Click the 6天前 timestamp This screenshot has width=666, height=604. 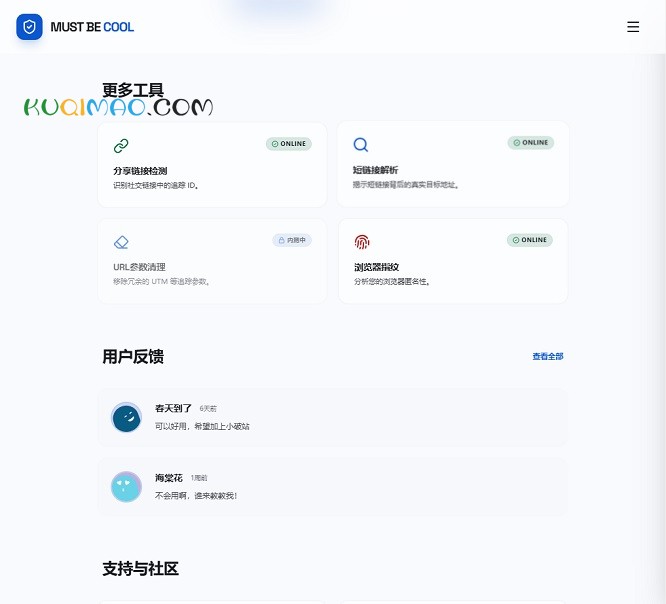tap(208, 409)
